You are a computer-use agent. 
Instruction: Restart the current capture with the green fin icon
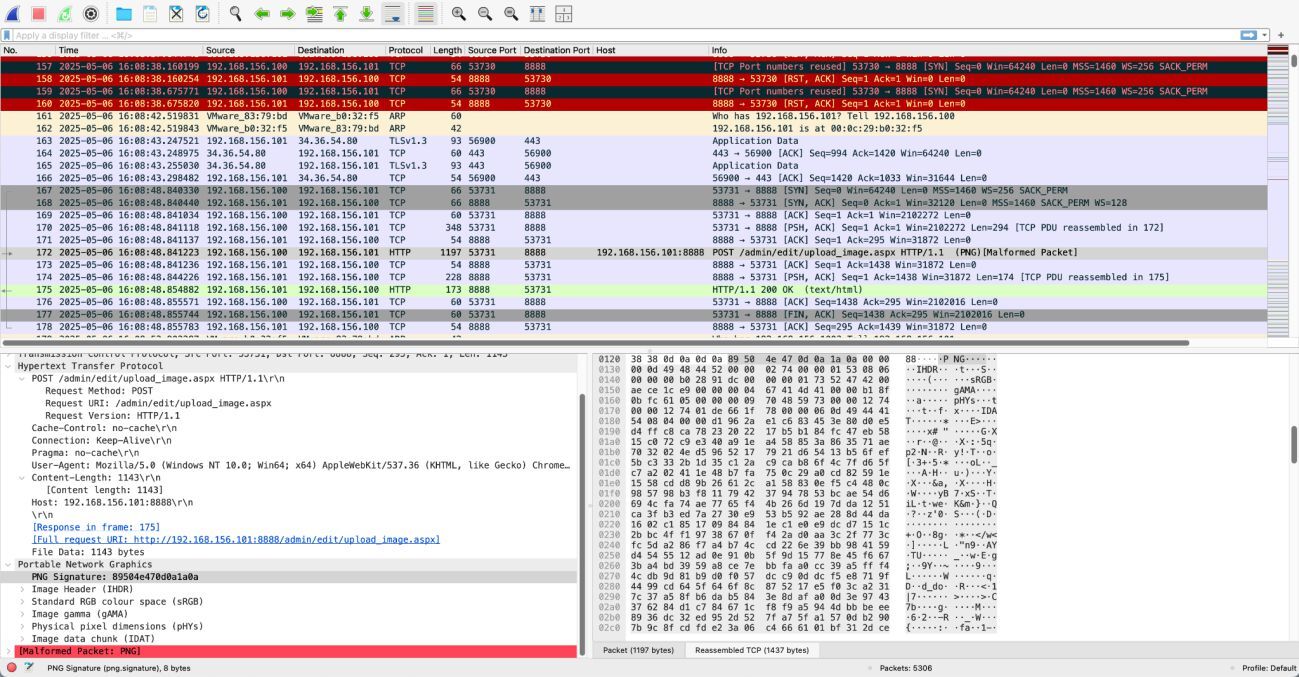[x=65, y=14]
